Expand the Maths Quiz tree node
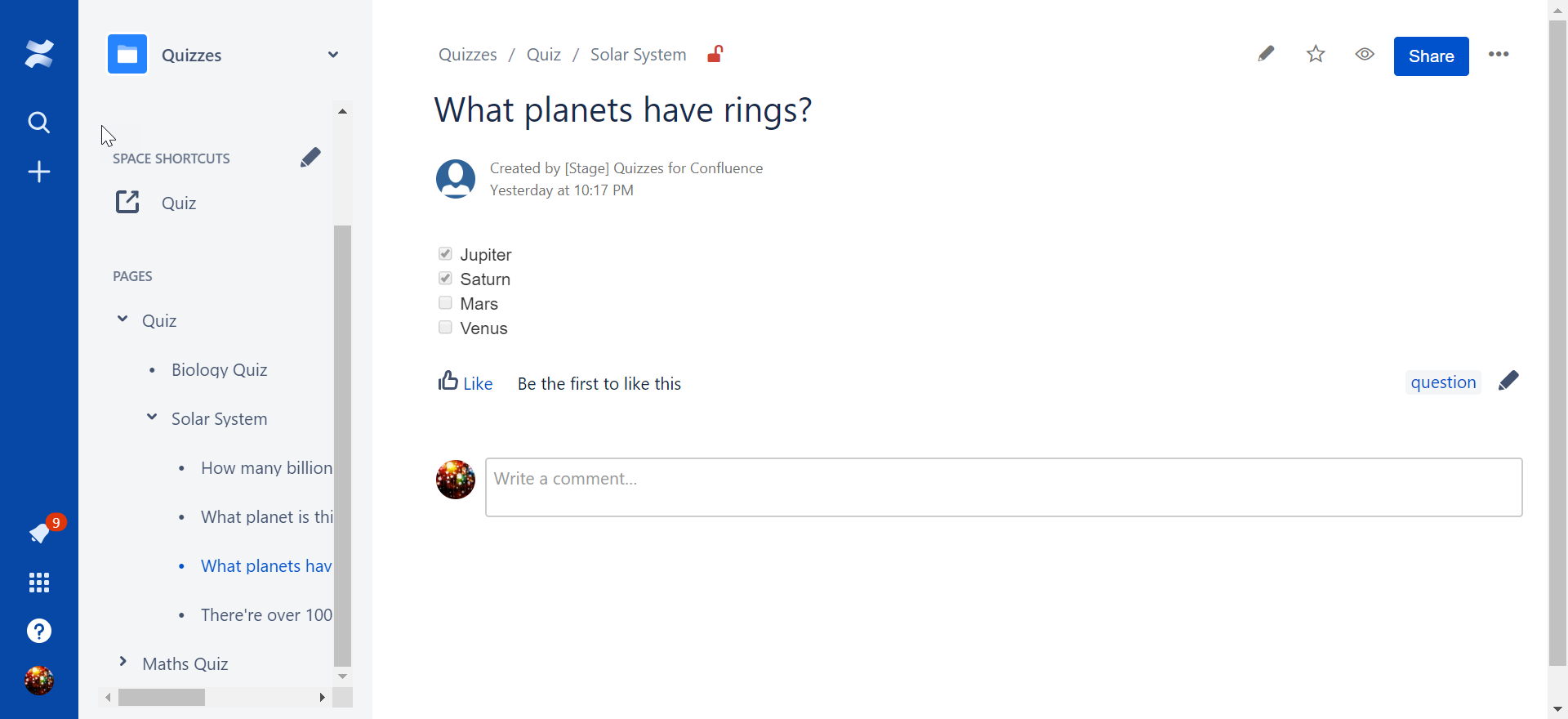 pos(122,662)
